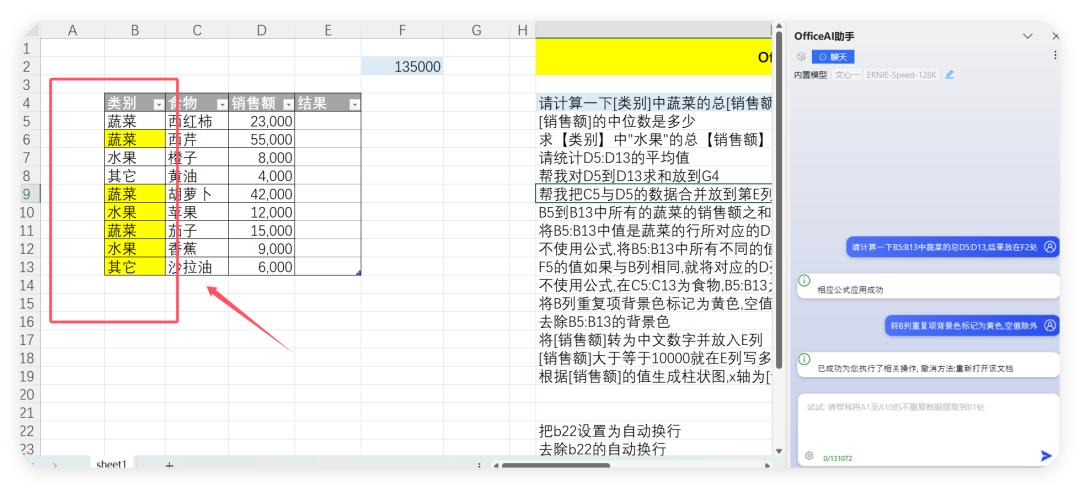Click the 文心一 model provider label
Screen dimensions: 1080x488
[847, 74]
